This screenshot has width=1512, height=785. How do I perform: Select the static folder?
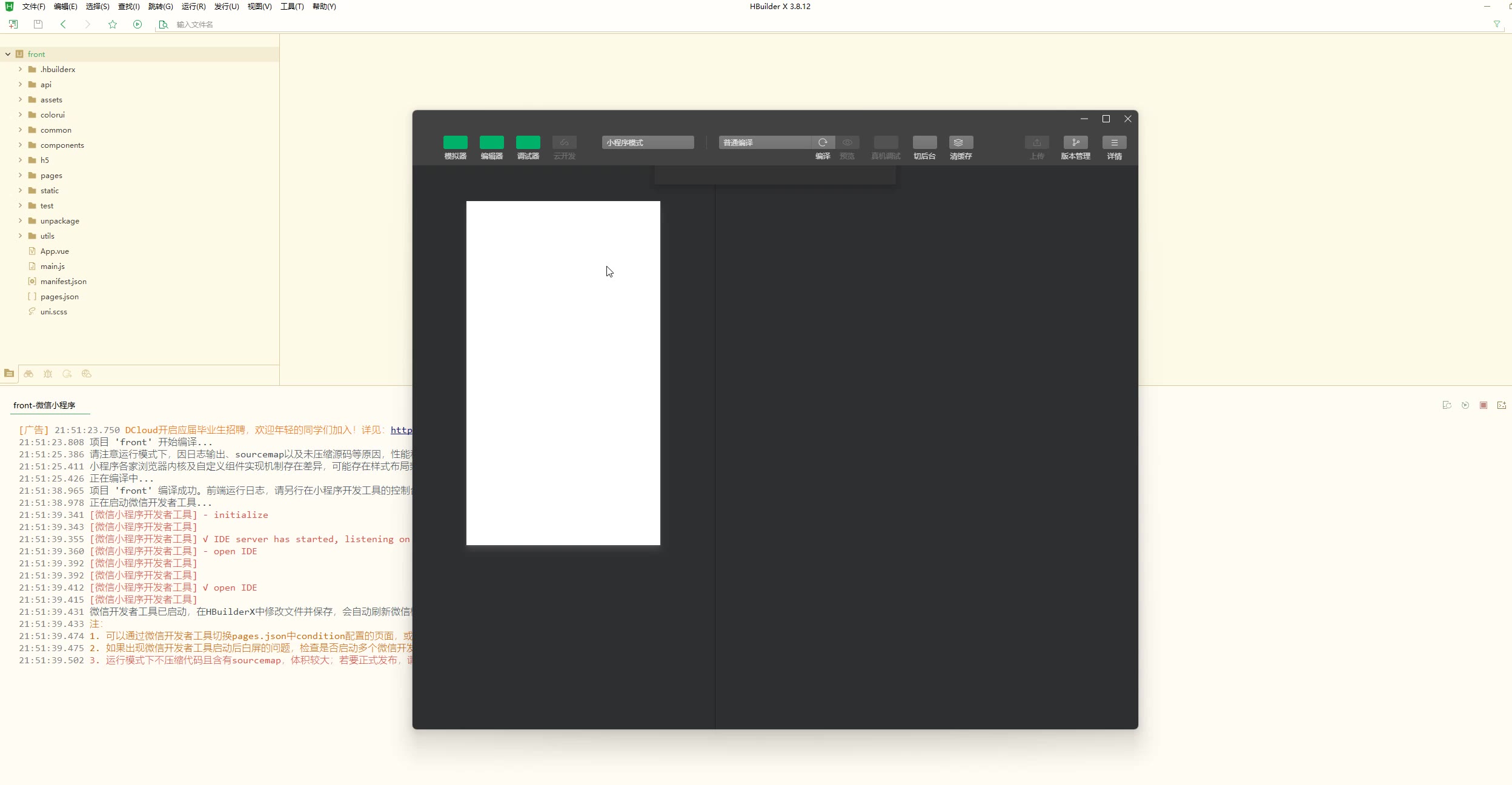pyautogui.click(x=50, y=190)
